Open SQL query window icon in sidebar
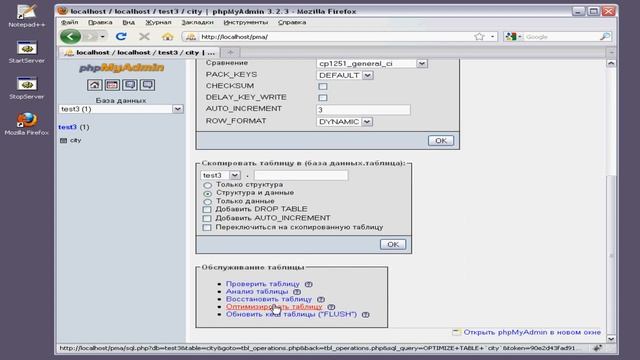The image size is (640, 360). click(112, 85)
